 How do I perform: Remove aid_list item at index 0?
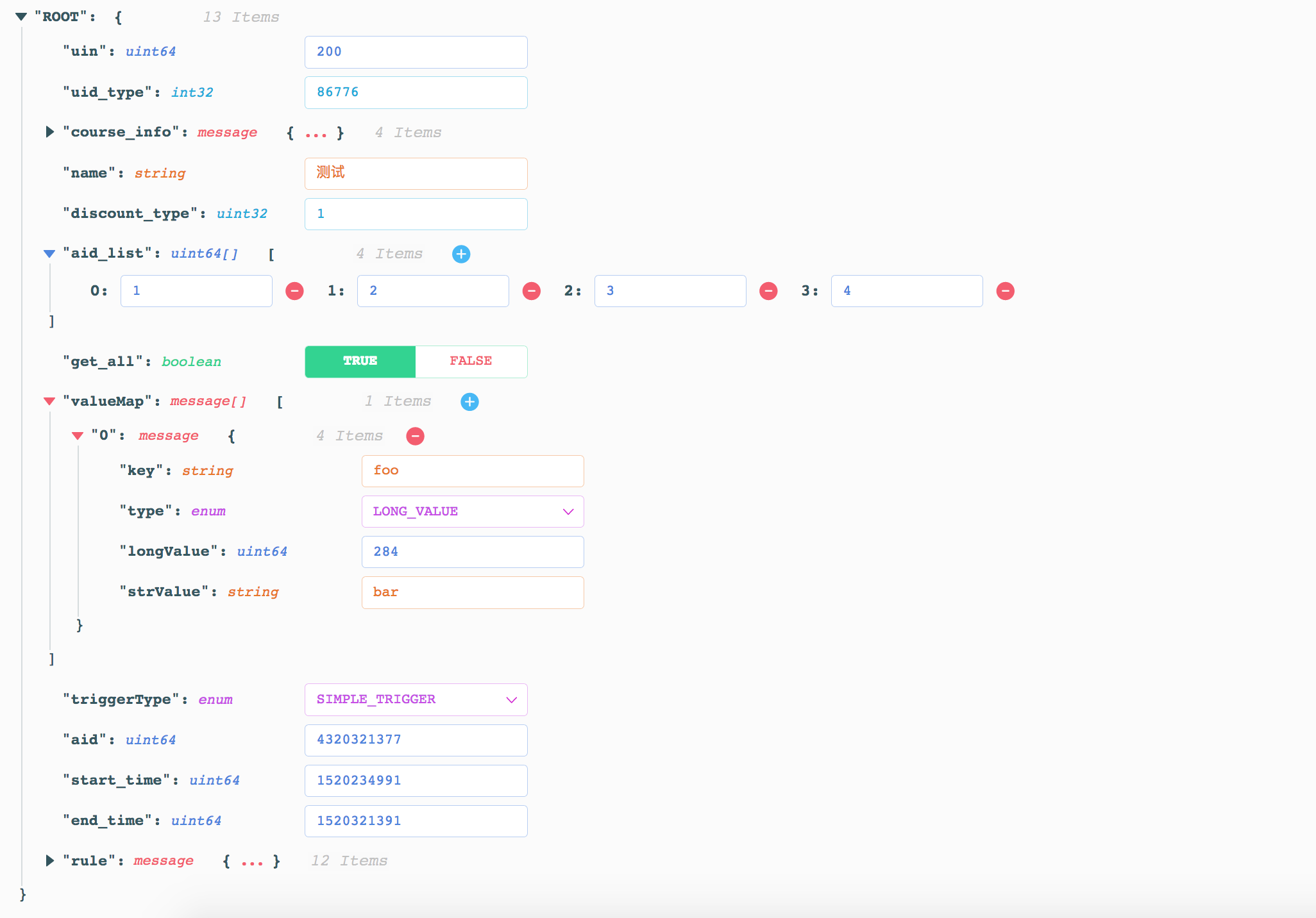pyautogui.click(x=294, y=291)
